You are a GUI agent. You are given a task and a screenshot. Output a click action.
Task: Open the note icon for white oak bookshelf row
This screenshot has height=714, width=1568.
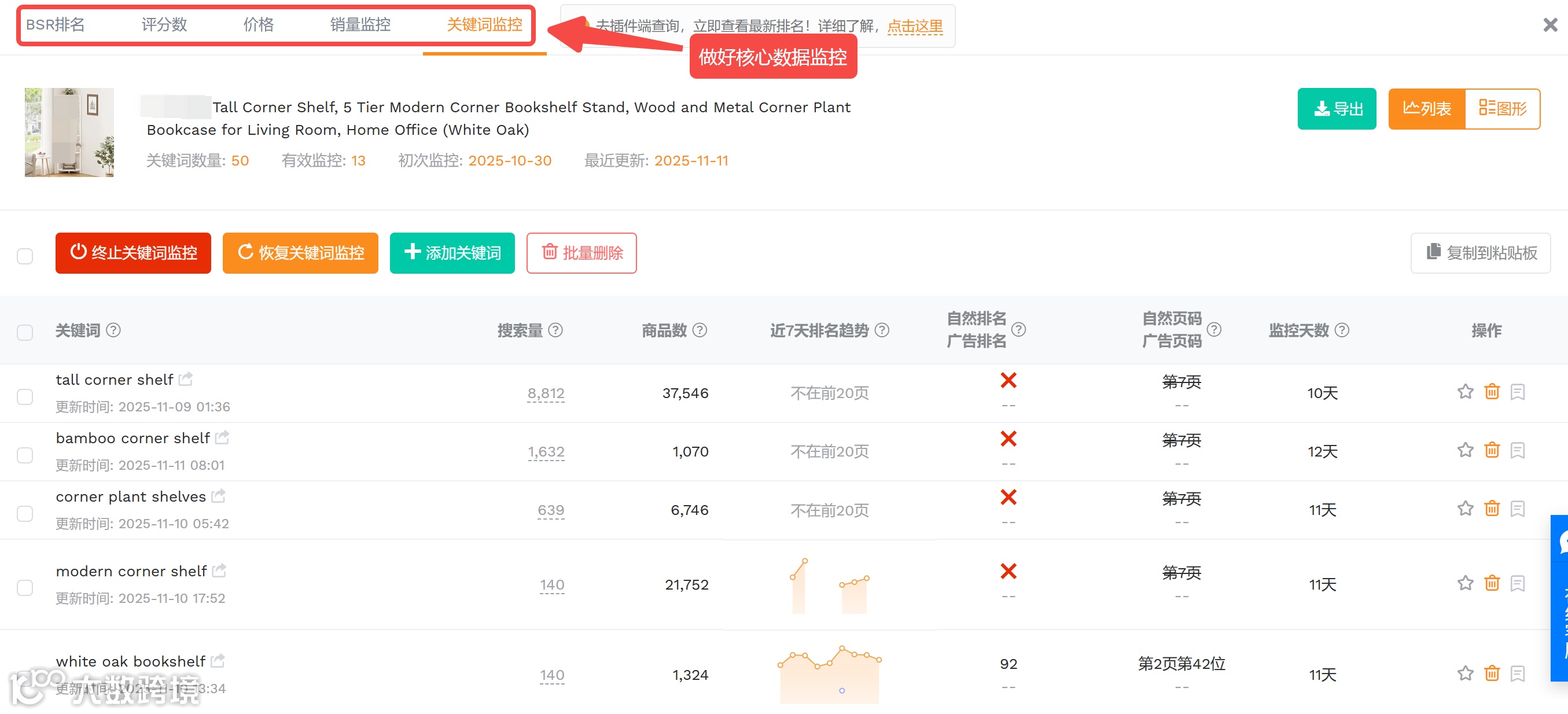click(x=1519, y=673)
